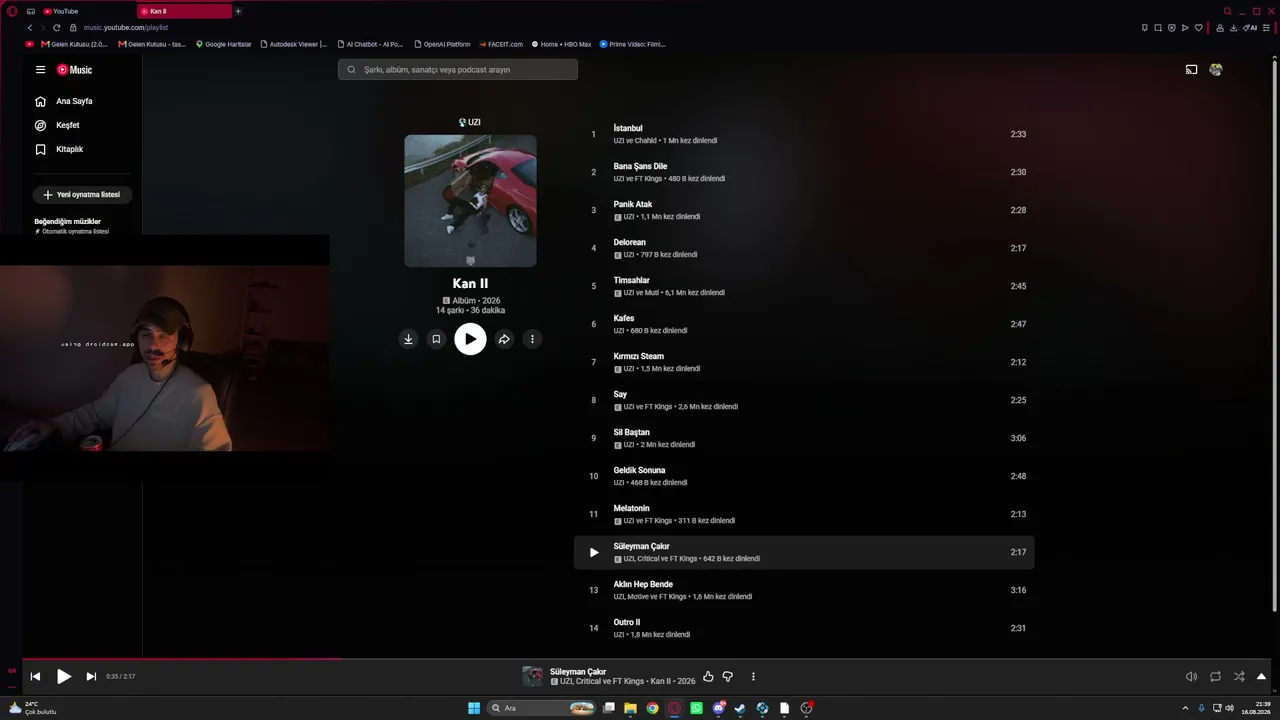
Task: Open the Google Haritalar bookmark
Action: click(224, 44)
